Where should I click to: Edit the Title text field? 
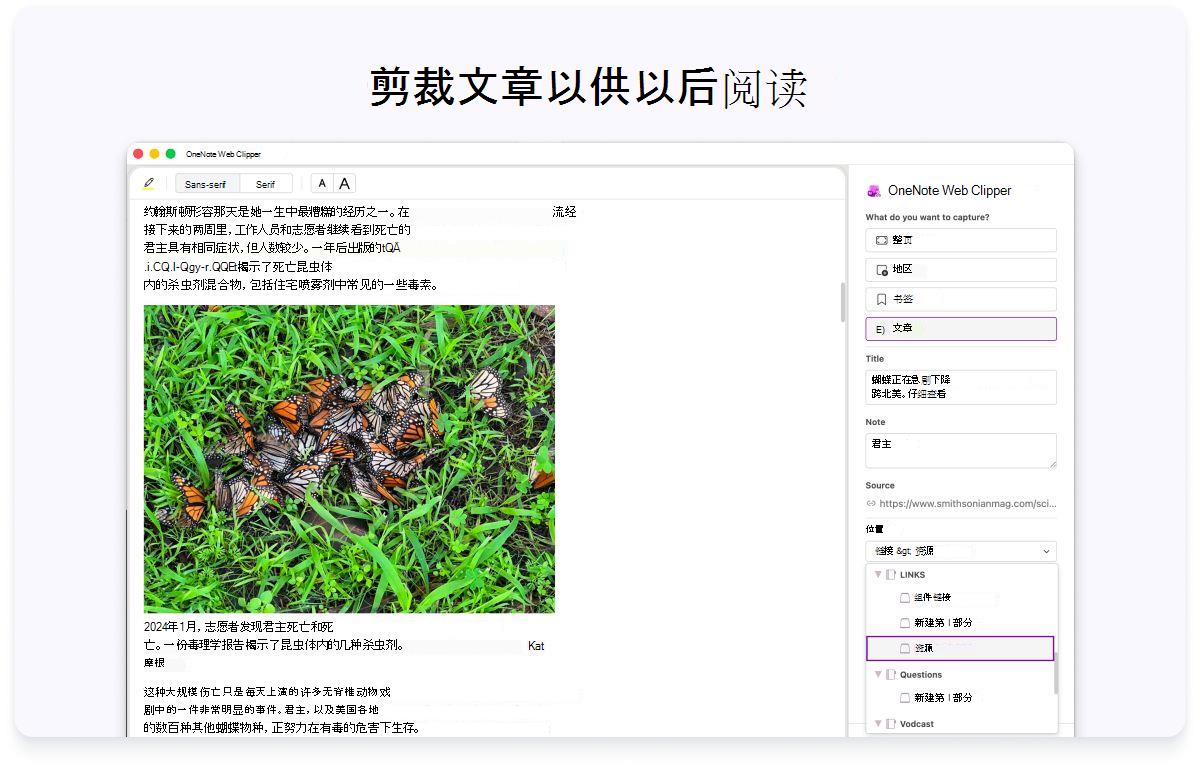[961, 387]
